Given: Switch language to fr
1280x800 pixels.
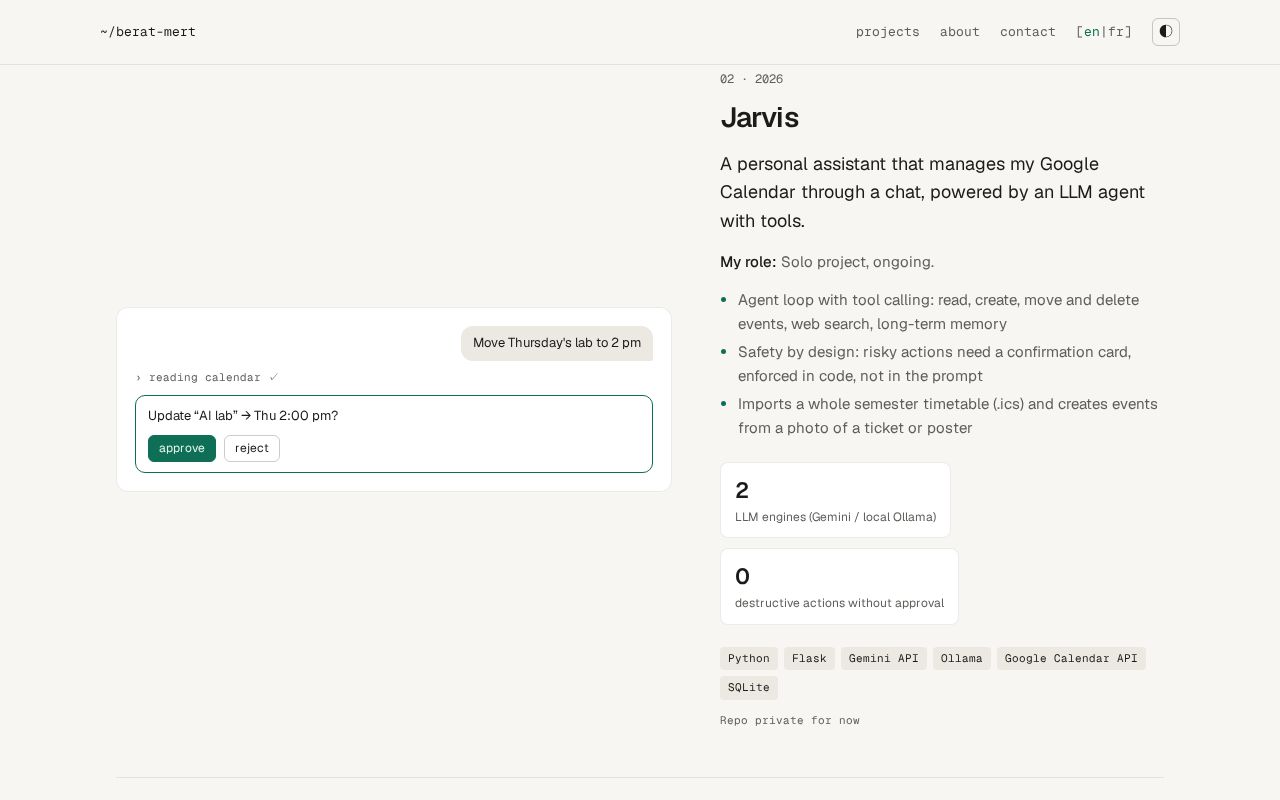Looking at the screenshot, I should (1116, 32).
